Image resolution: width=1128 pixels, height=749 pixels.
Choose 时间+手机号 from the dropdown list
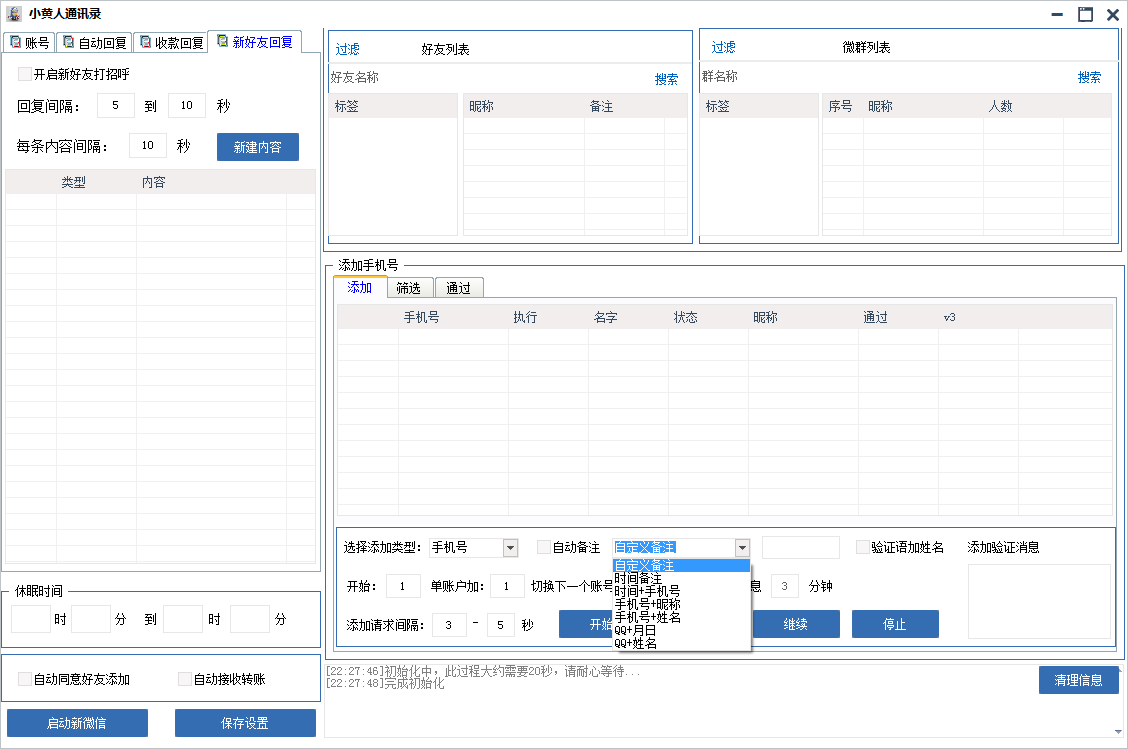[x=647, y=591]
